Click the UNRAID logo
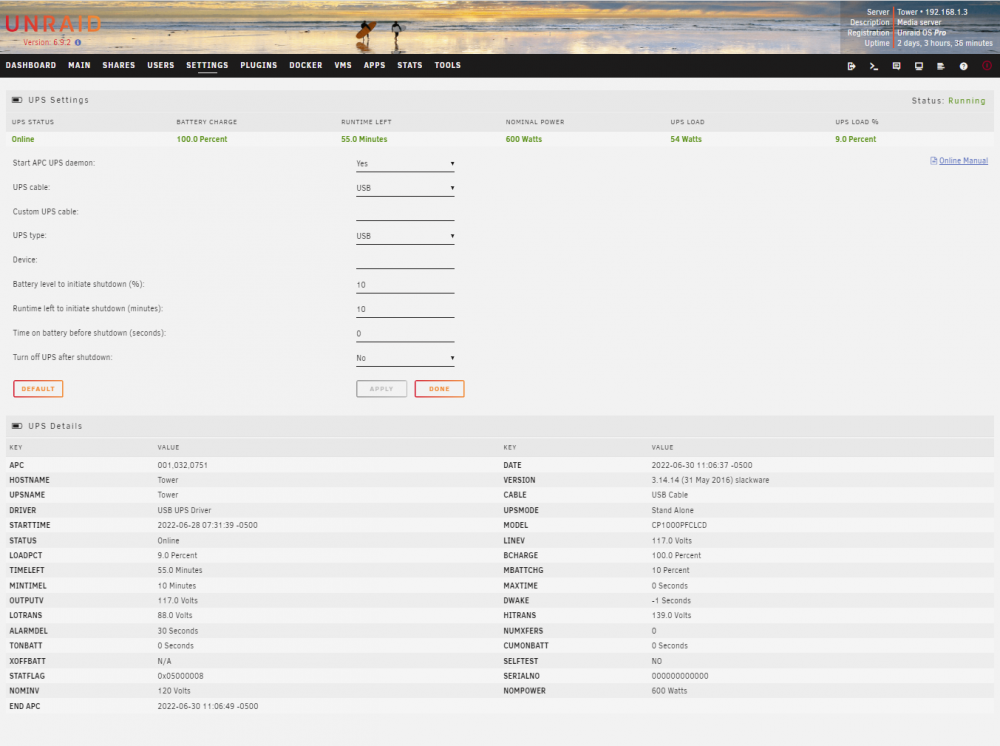This screenshot has width=1000, height=746. point(53,24)
